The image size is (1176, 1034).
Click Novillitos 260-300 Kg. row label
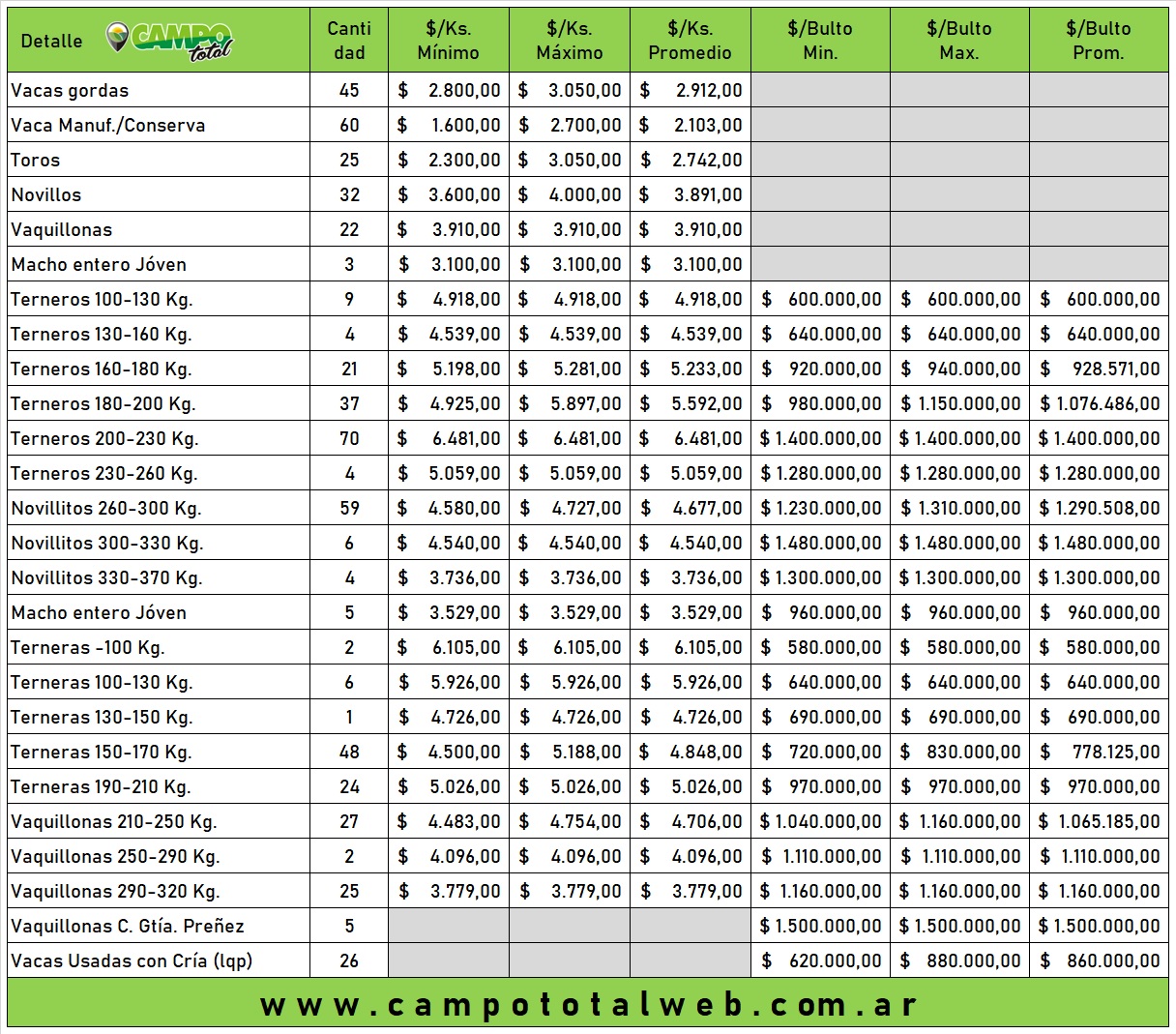(106, 509)
